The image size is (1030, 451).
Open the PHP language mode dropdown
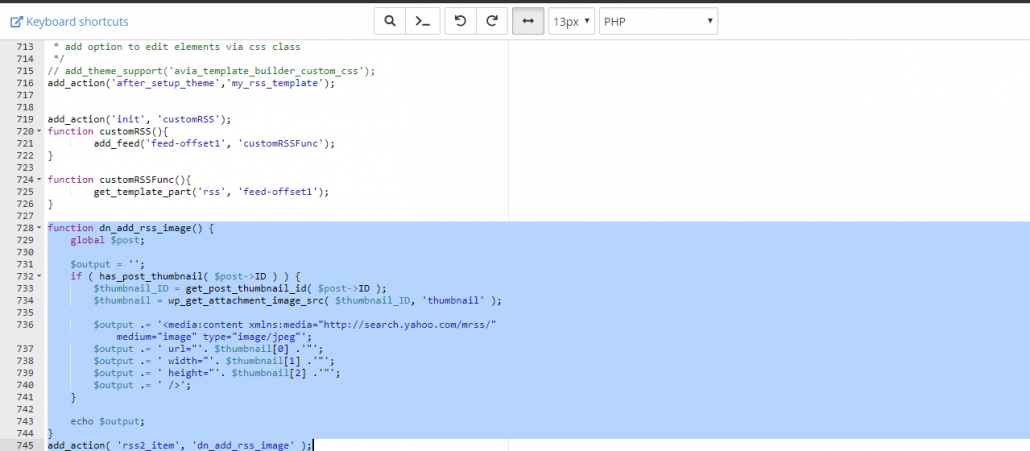pyautogui.click(x=658, y=21)
